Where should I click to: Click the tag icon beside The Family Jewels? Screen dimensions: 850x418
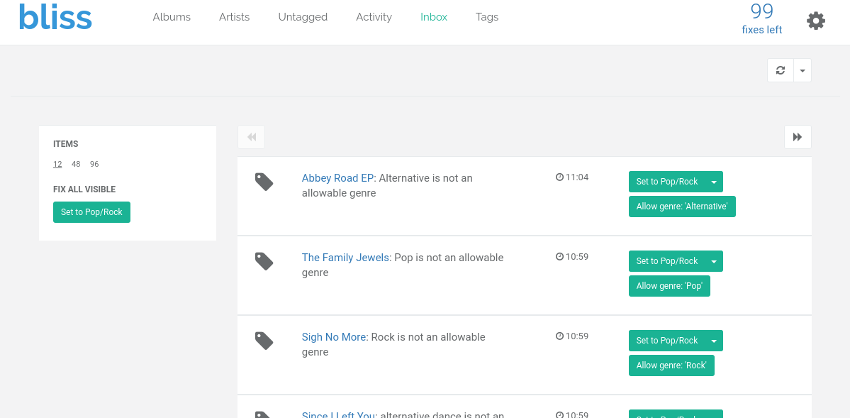point(264,261)
